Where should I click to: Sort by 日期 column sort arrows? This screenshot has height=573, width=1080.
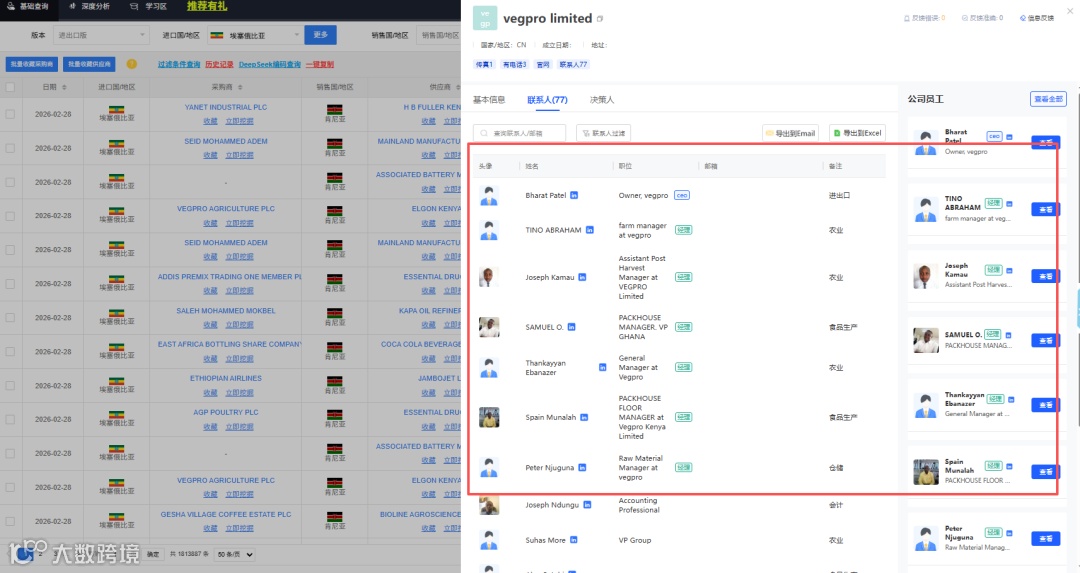[x=65, y=87]
